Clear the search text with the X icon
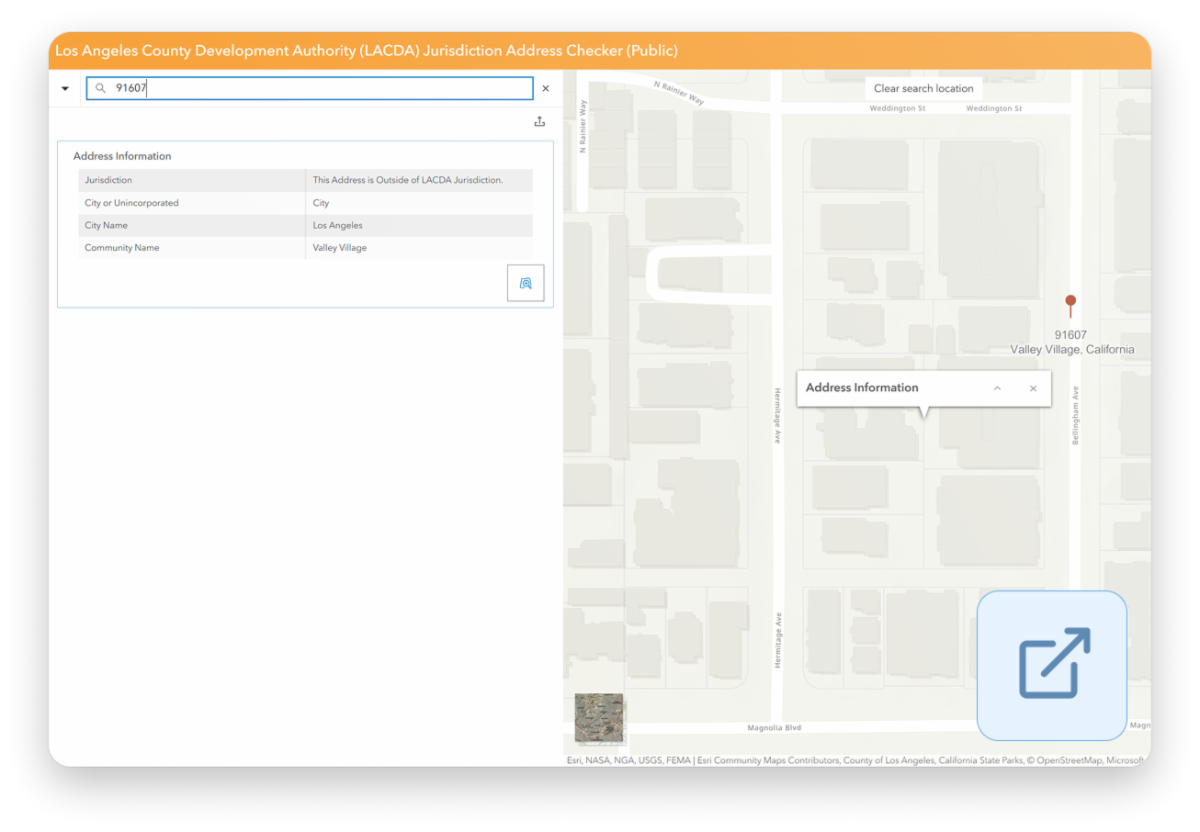The width and height of the screenshot is (1200, 832). (x=545, y=88)
